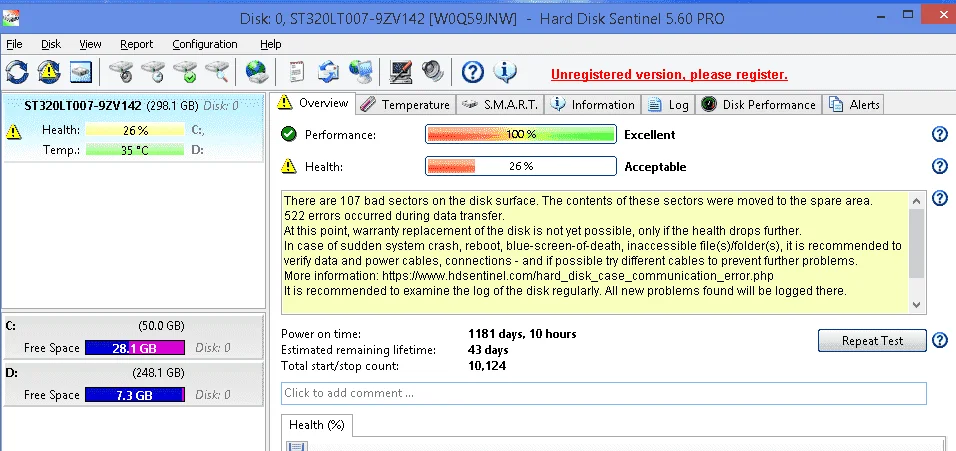The height and width of the screenshot is (451, 956).
Task: Click the refresh arrows toolbar icon
Action: pos(17,73)
